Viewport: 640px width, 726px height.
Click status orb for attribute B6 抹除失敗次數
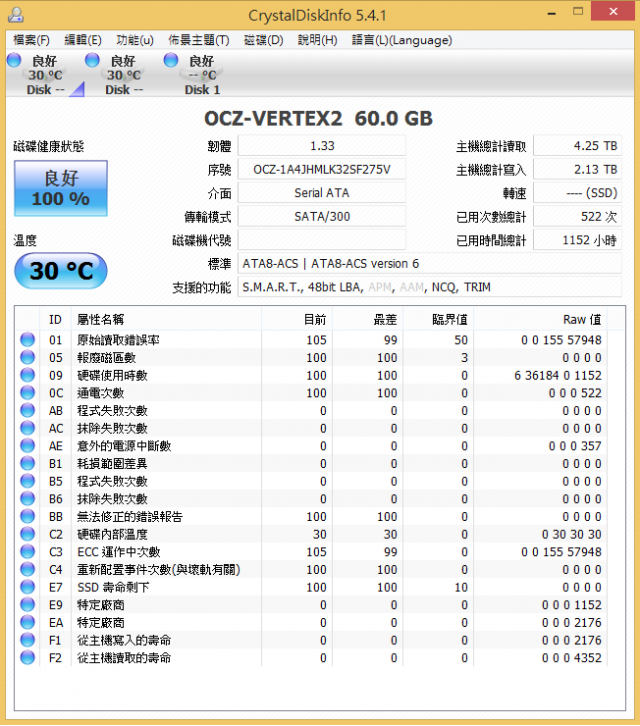click(x=27, y=499)
